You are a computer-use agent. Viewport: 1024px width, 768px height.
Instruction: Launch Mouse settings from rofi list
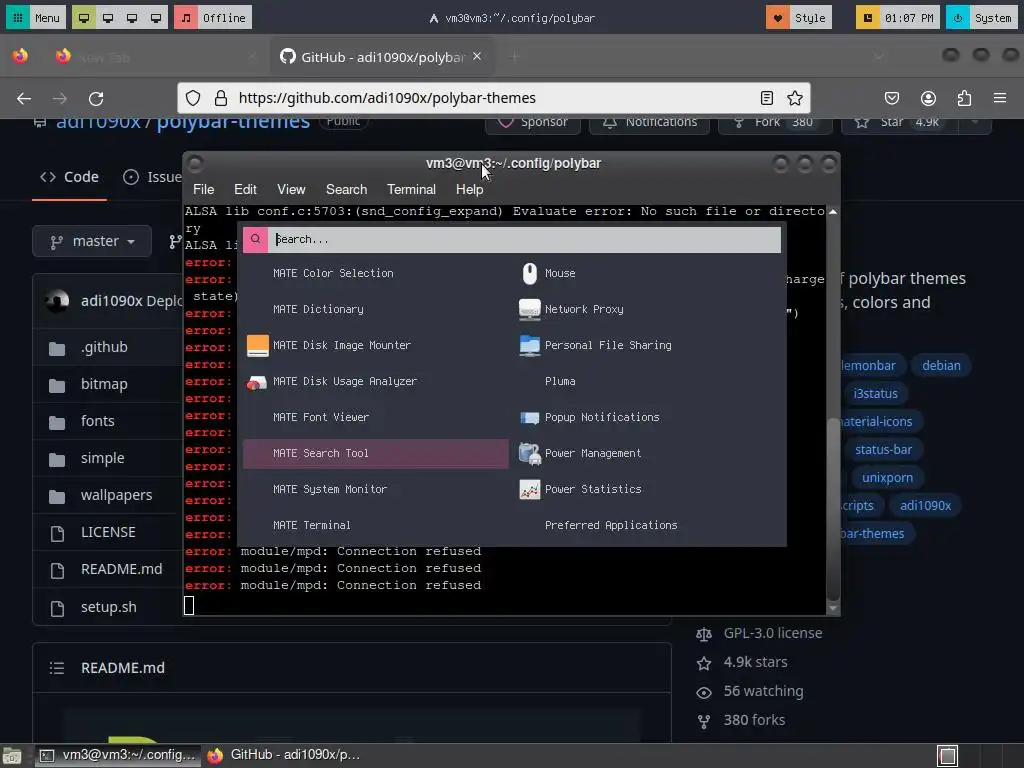coord(650,273)
